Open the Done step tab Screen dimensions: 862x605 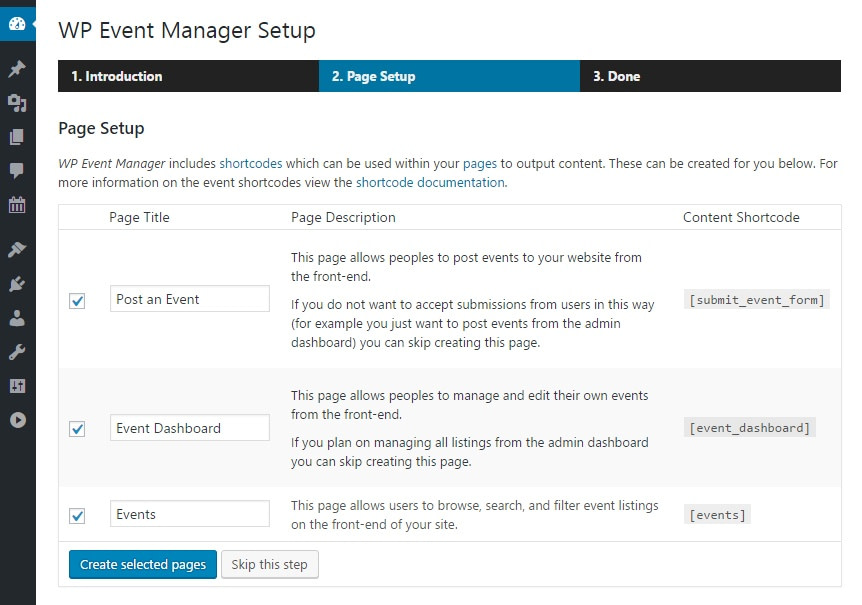pyautogui.click(x=614, y=76)
